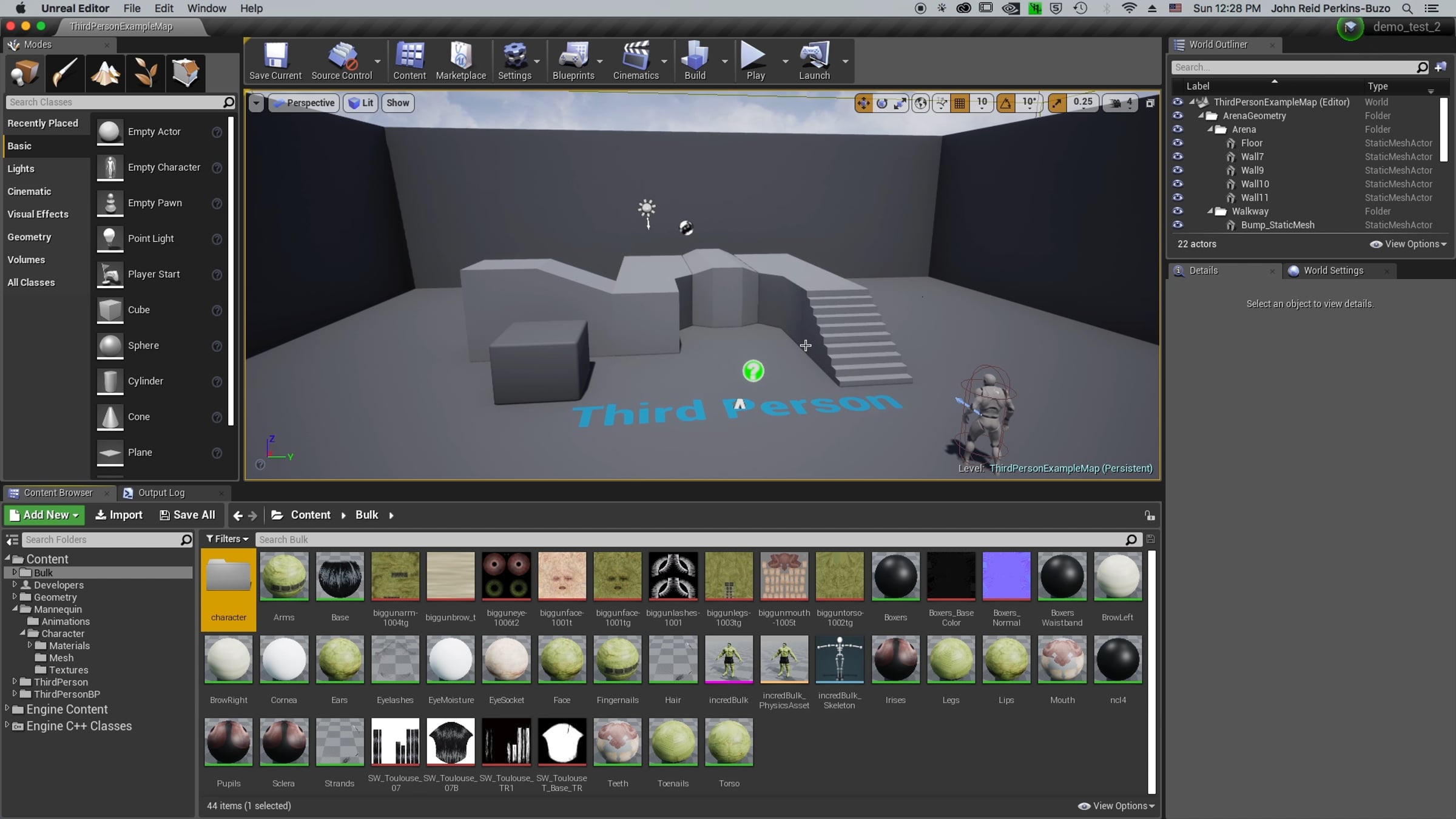
Task: Expand the ThirdPersonBP folder in the tree
Action: (15, 694)
